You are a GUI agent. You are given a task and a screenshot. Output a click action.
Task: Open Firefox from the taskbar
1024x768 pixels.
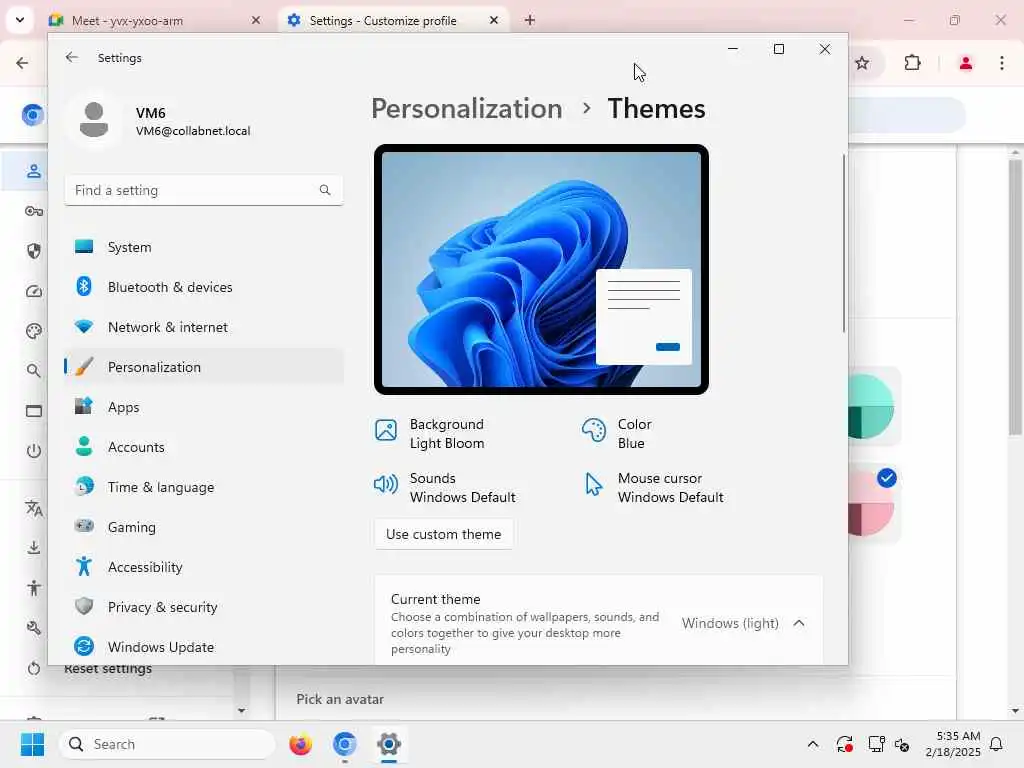300,744
